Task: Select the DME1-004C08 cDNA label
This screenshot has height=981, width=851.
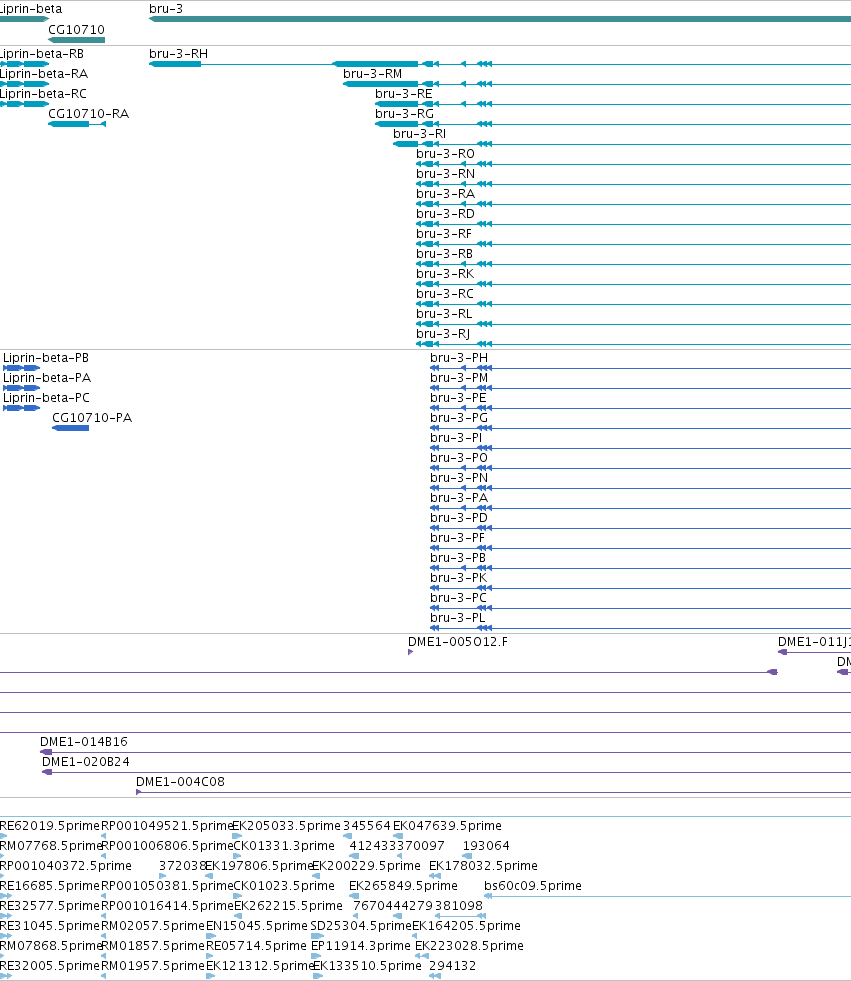Action: [x=180, y=782]
